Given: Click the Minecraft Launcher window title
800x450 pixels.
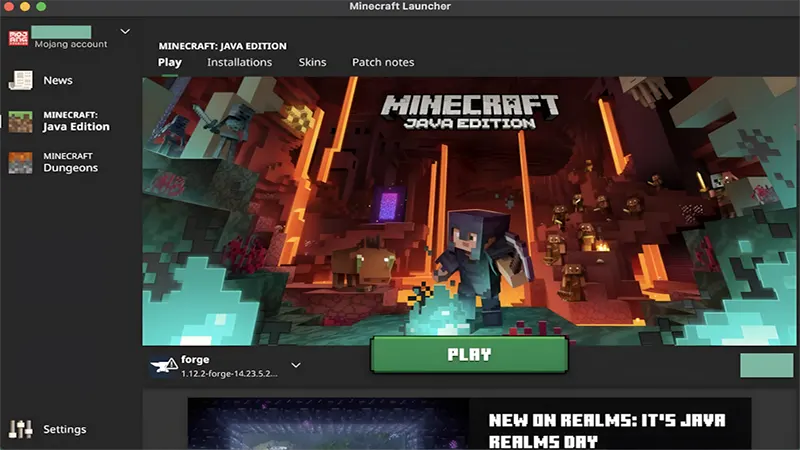Looking at the screenshot, I should click(x=400, y=6).
